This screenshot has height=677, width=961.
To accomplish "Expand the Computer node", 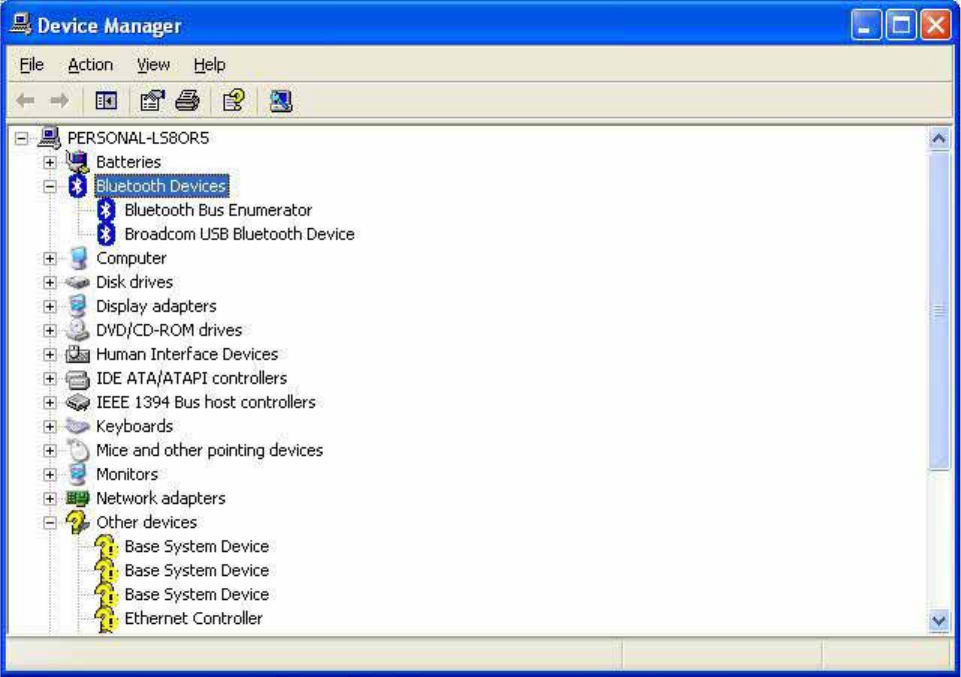I will click(50, 259).
